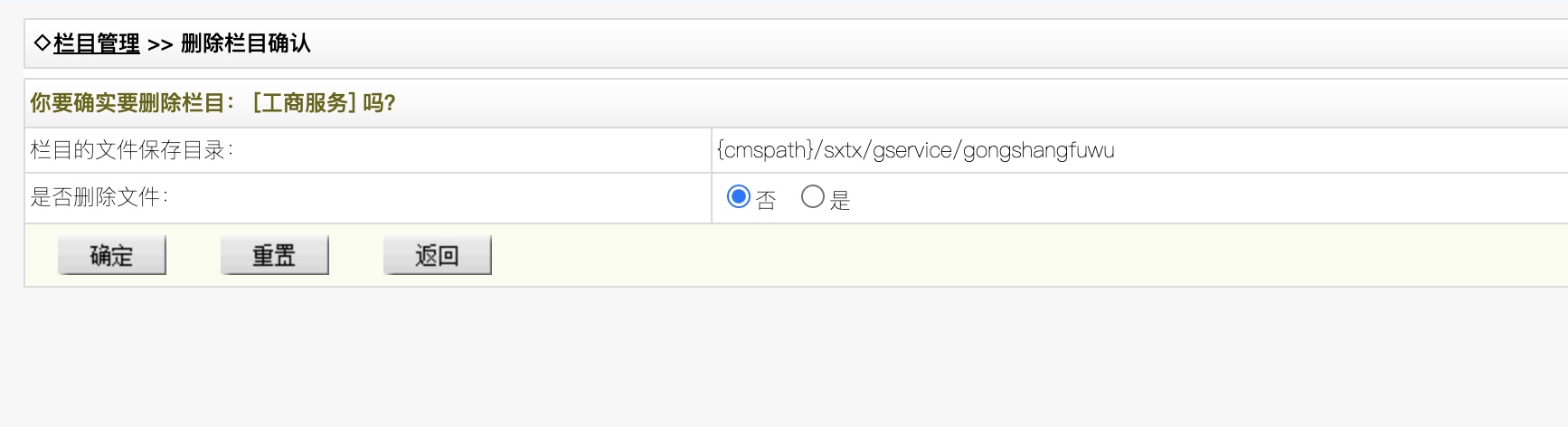Screen dimensions: 1568x427
Task: Click the 重置 reset button
Action: click(275, 256)
